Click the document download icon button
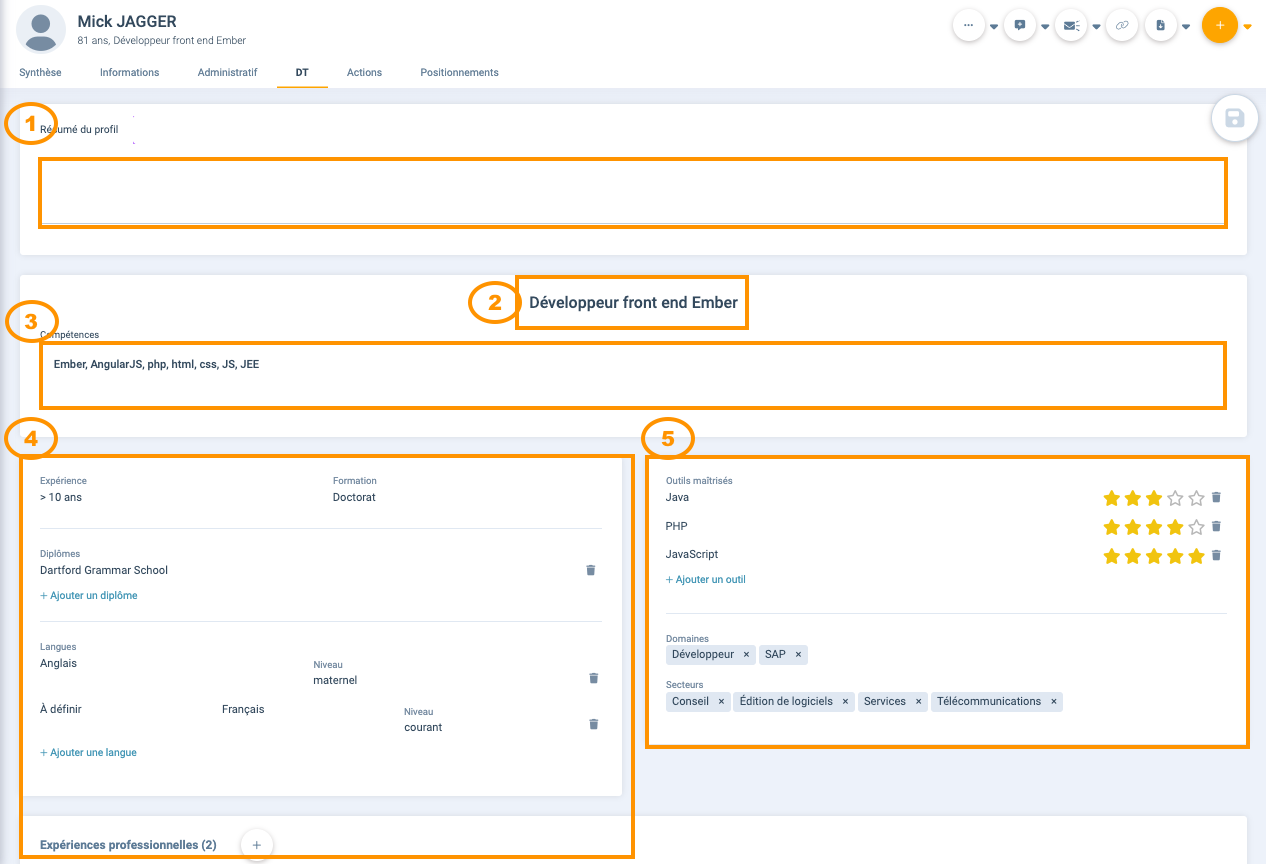The width and height of the screenshot is (1266, 864). (x=1160, y=25)
